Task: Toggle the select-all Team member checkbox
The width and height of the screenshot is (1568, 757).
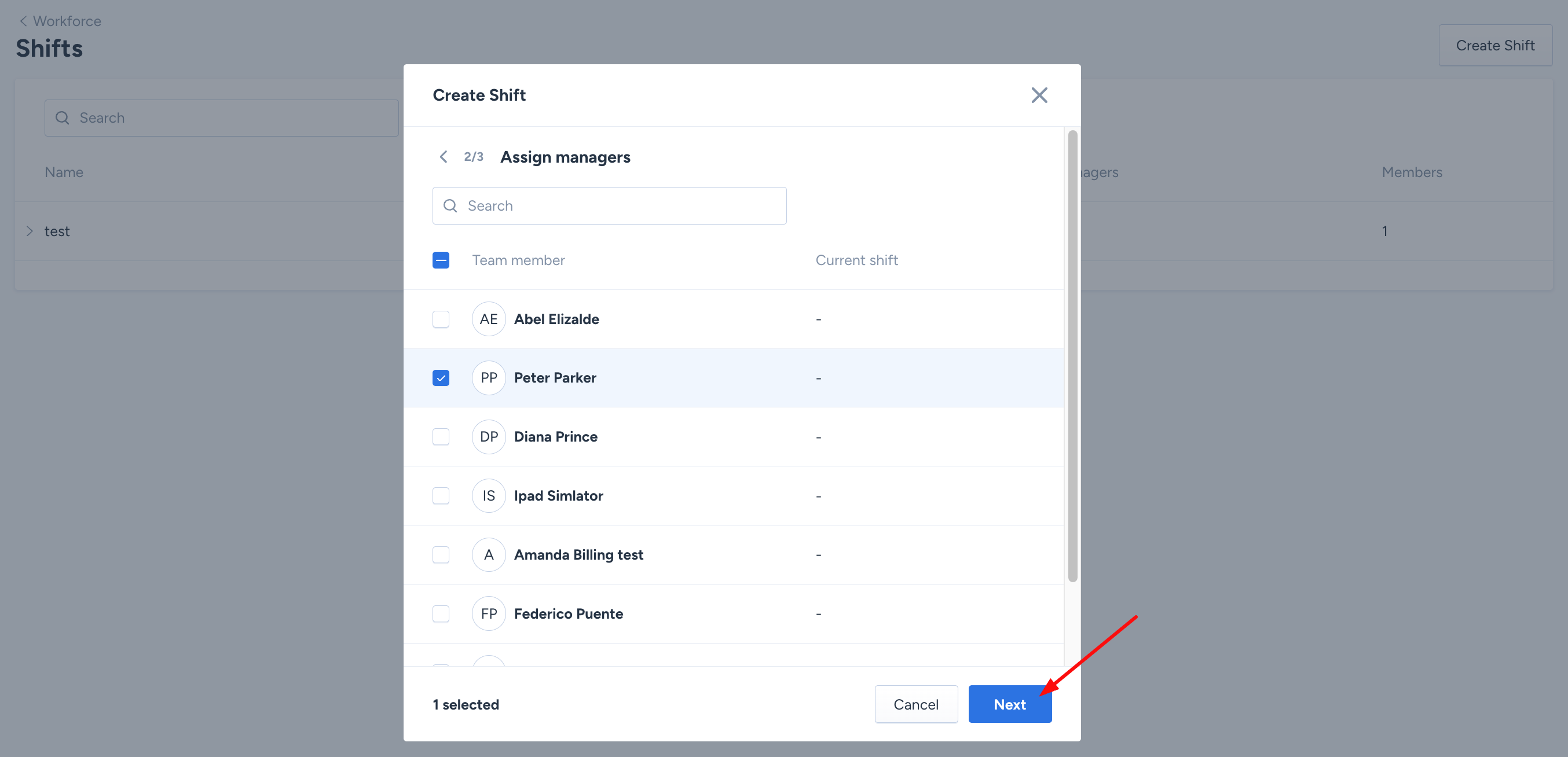Action: coord(441,260)
